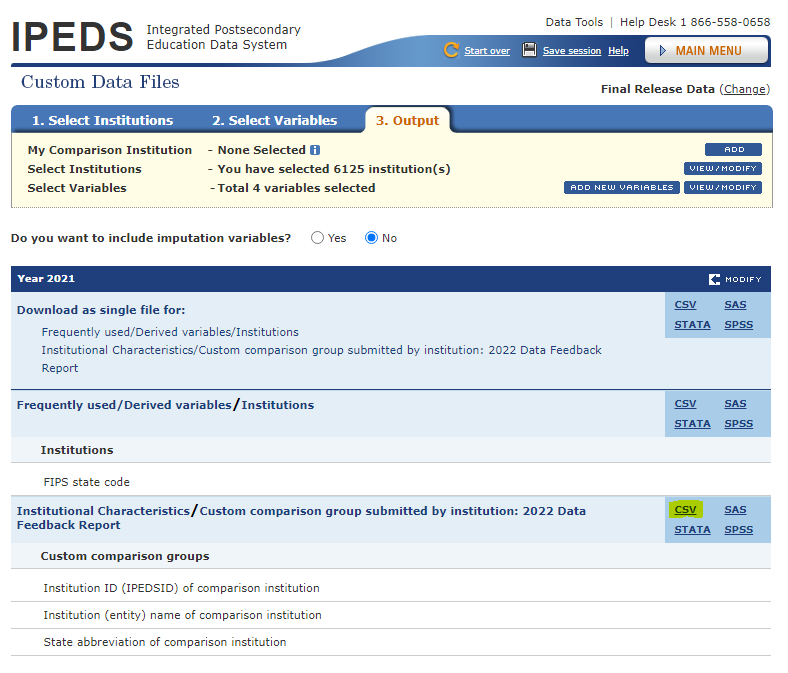The width and height of the screenshot is (788, 673).
Task: Open the Help link
Action: (x=618, y=51)
